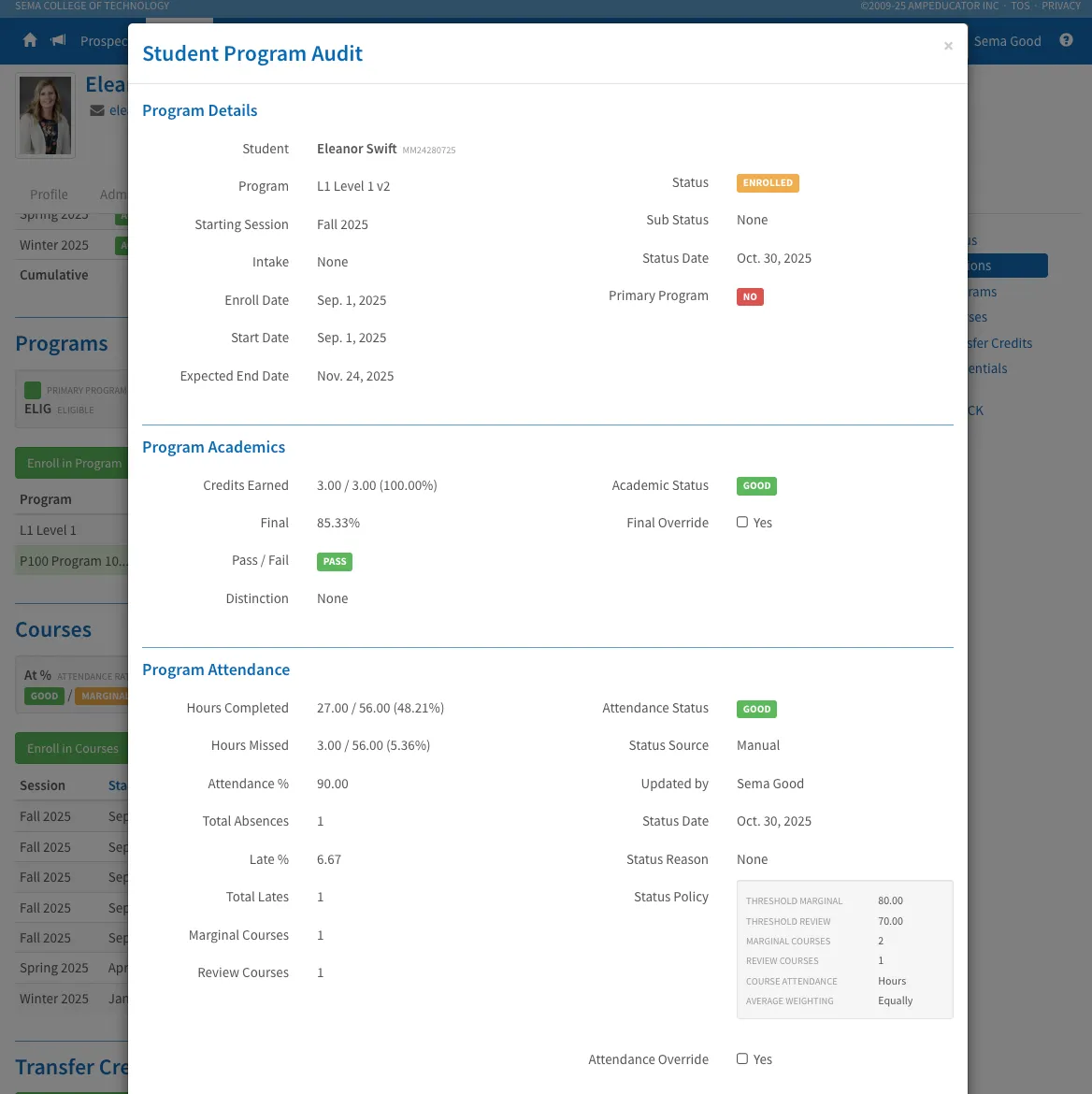Click Status Source value Manual
This screenshot has width=1092, height=1094.
click(758, 745)
